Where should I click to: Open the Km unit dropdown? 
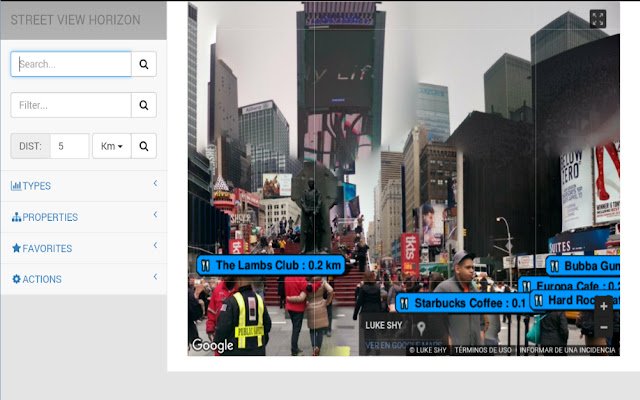coord(111,146)
